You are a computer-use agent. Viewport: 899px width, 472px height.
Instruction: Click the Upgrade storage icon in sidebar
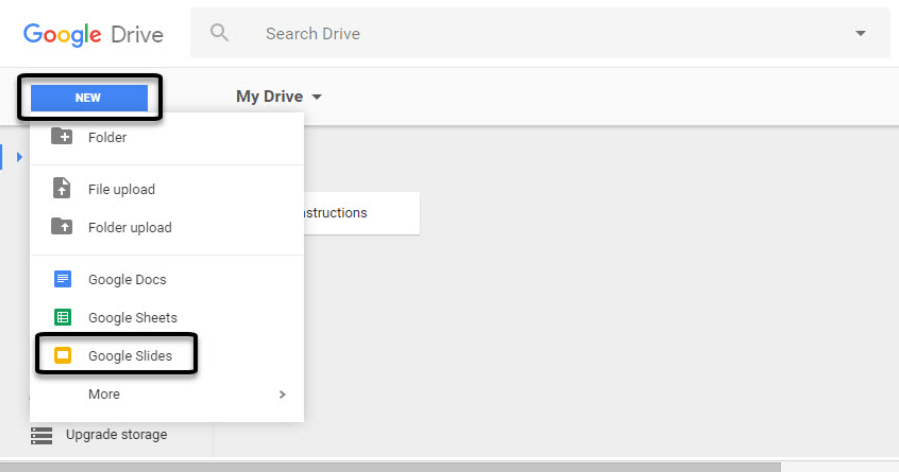41,435
